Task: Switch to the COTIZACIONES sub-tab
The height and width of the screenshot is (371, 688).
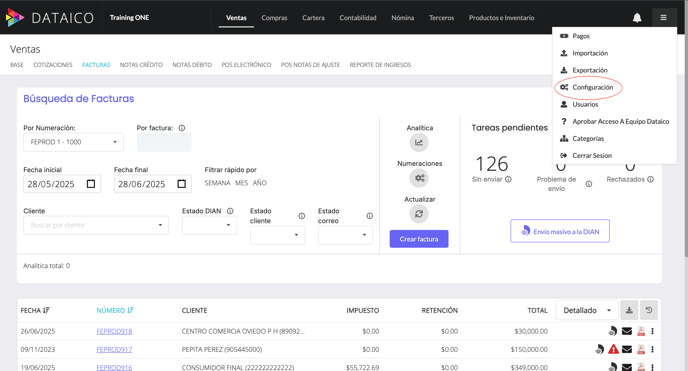Action: coord(53,65)
